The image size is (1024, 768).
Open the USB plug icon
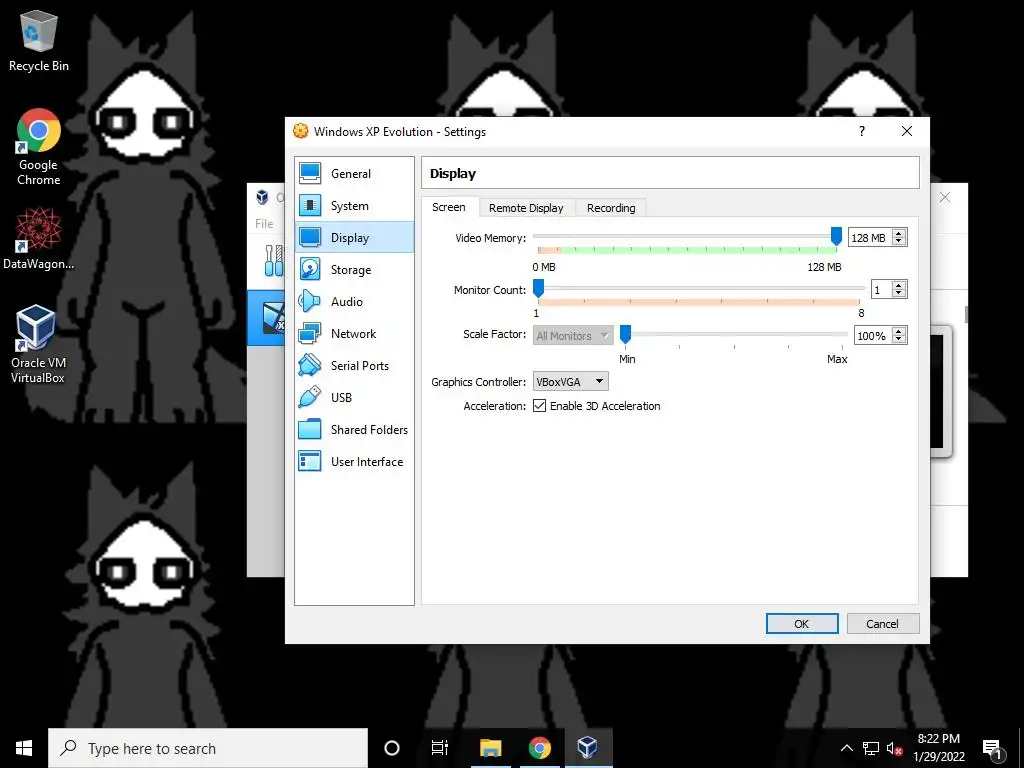point(310,397)
